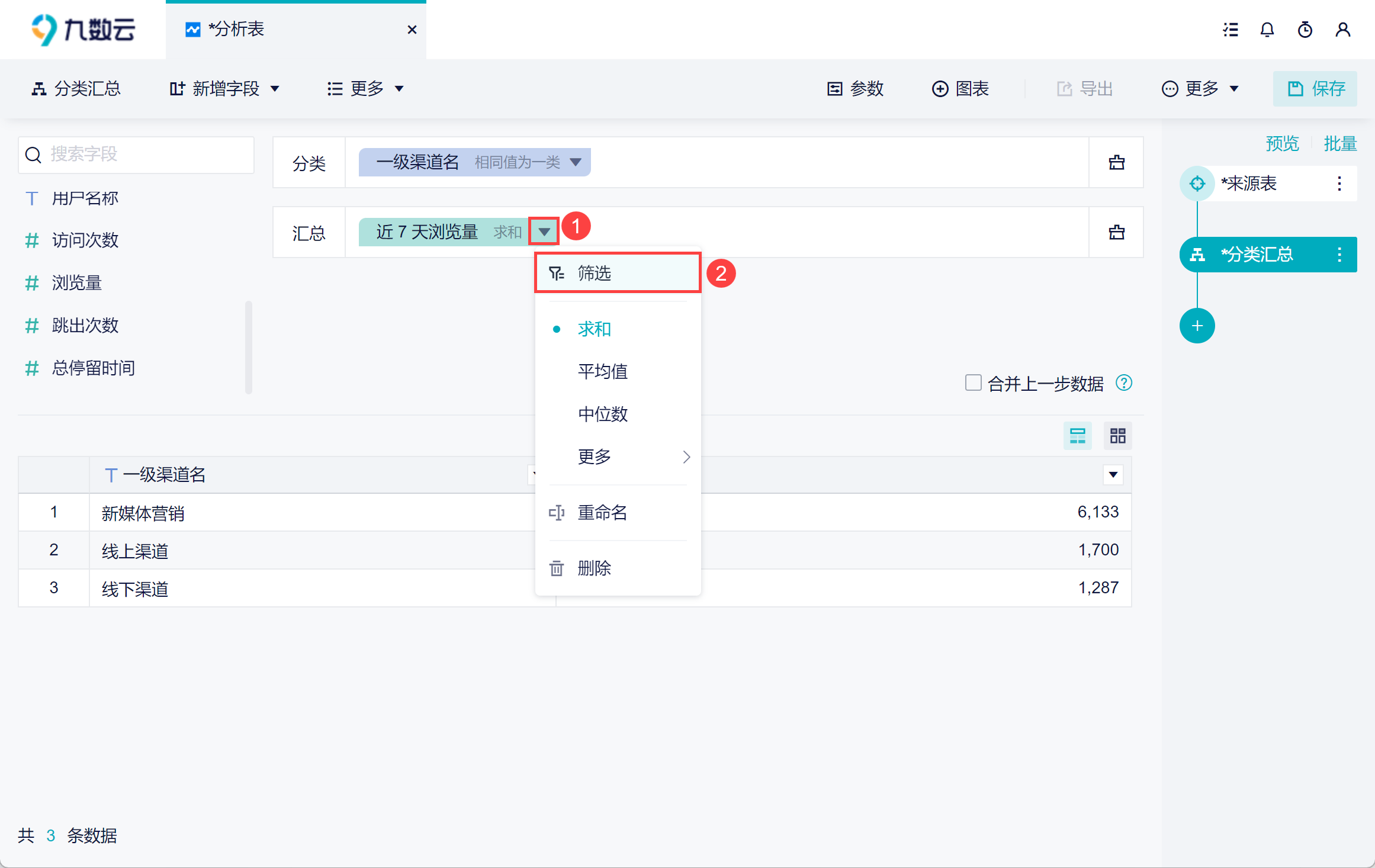1375x868 pixels.
Task: Choose 重命名 from the context menu
Action: (x=603, y=512)
